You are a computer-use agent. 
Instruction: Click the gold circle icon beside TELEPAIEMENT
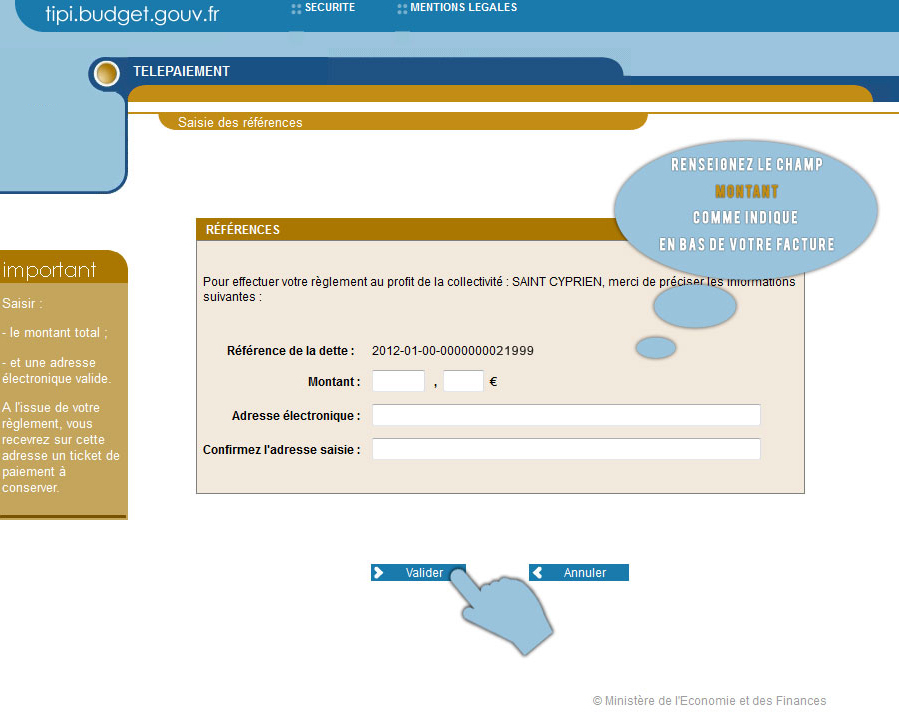107,73
